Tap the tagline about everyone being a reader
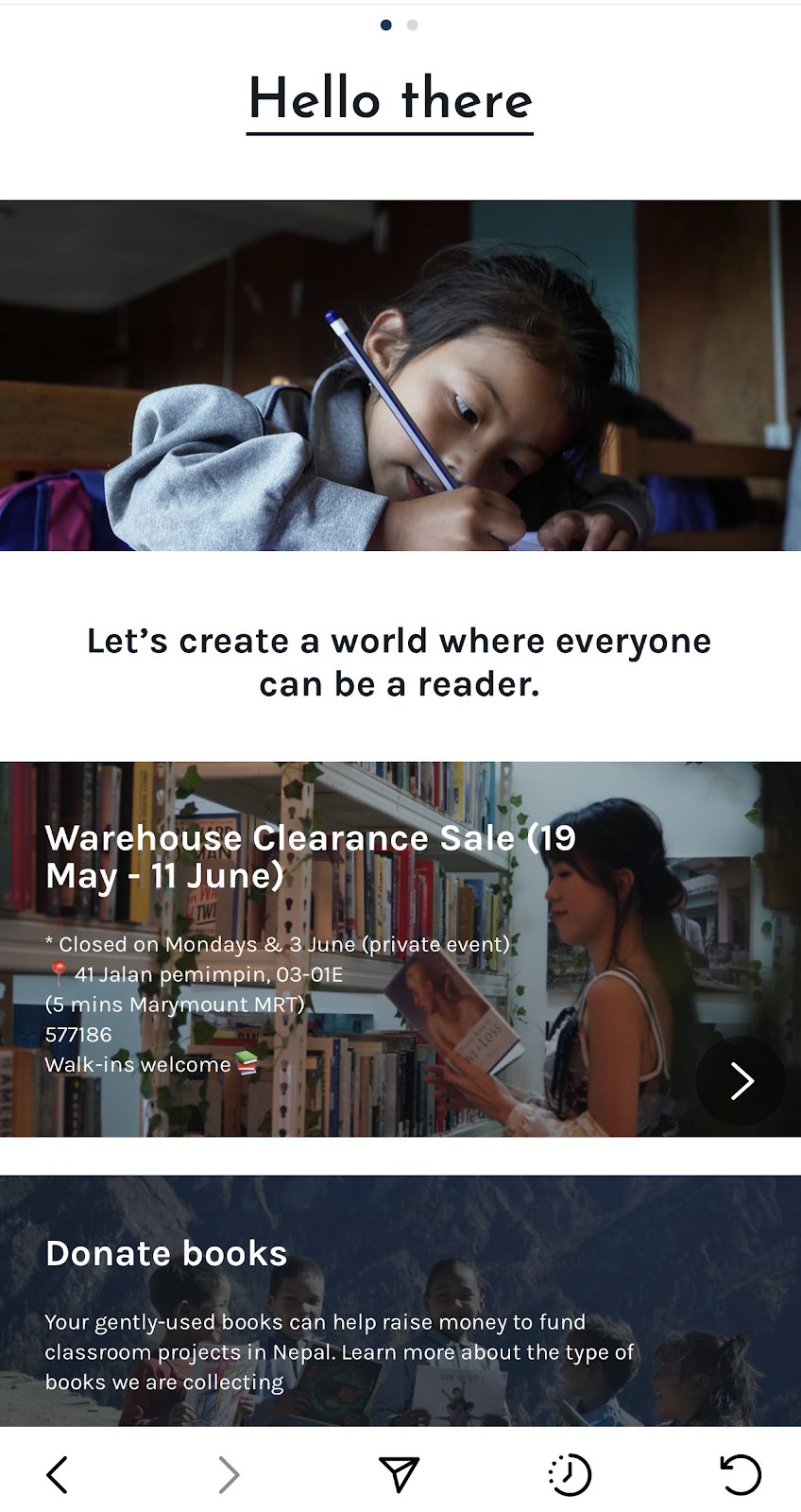The width and height of the screenshot is (801, 1512). click(400, 661)
